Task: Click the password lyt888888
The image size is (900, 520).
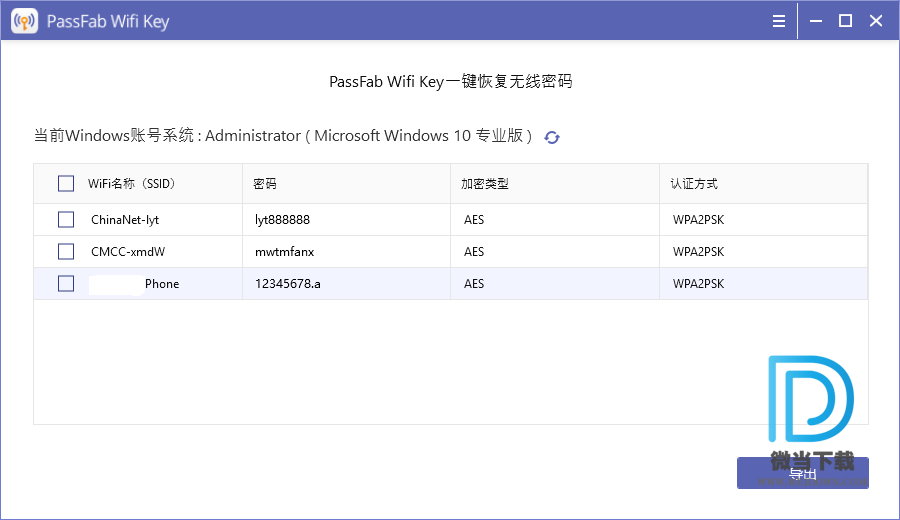Action: [282, 220]
